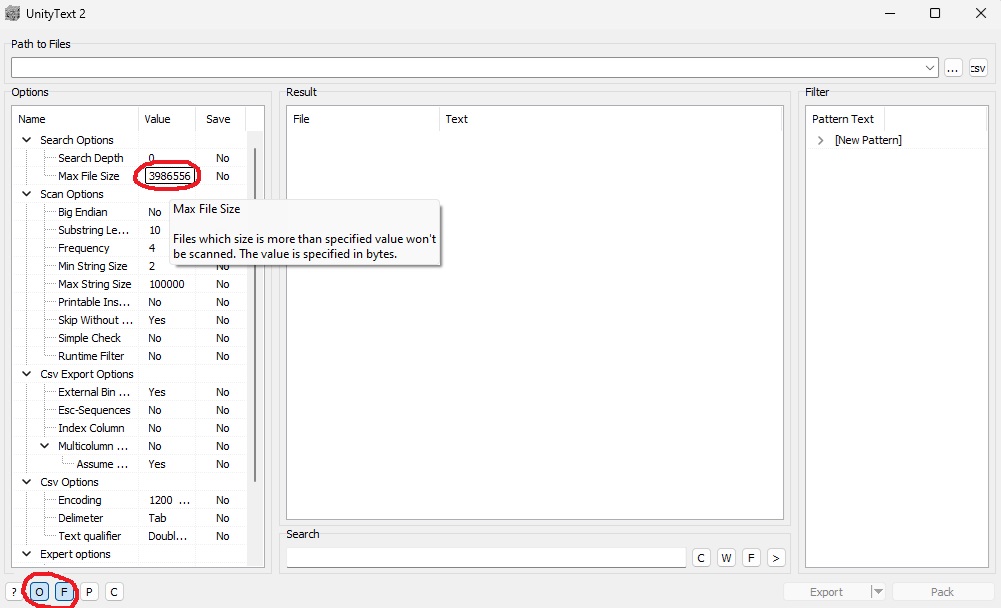The height and width of the screenshot is (608, 1001).
Task: Click the help '?' button
Action: [13, 592]
